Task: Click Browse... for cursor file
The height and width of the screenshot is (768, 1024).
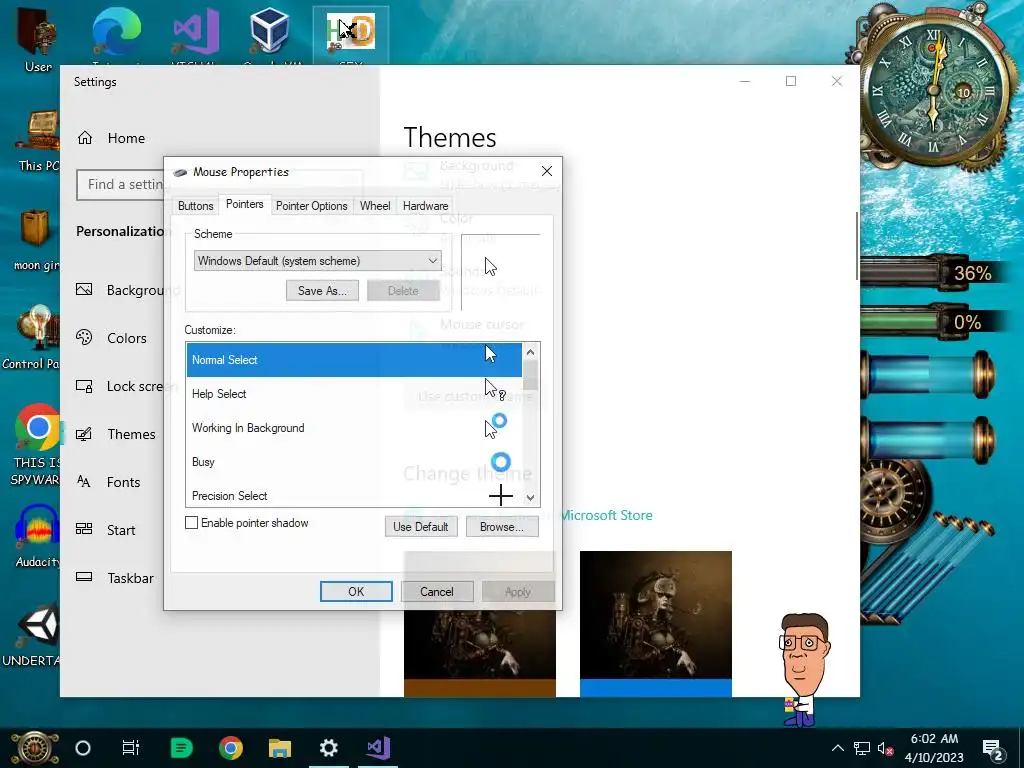Action: click(502, 526)
